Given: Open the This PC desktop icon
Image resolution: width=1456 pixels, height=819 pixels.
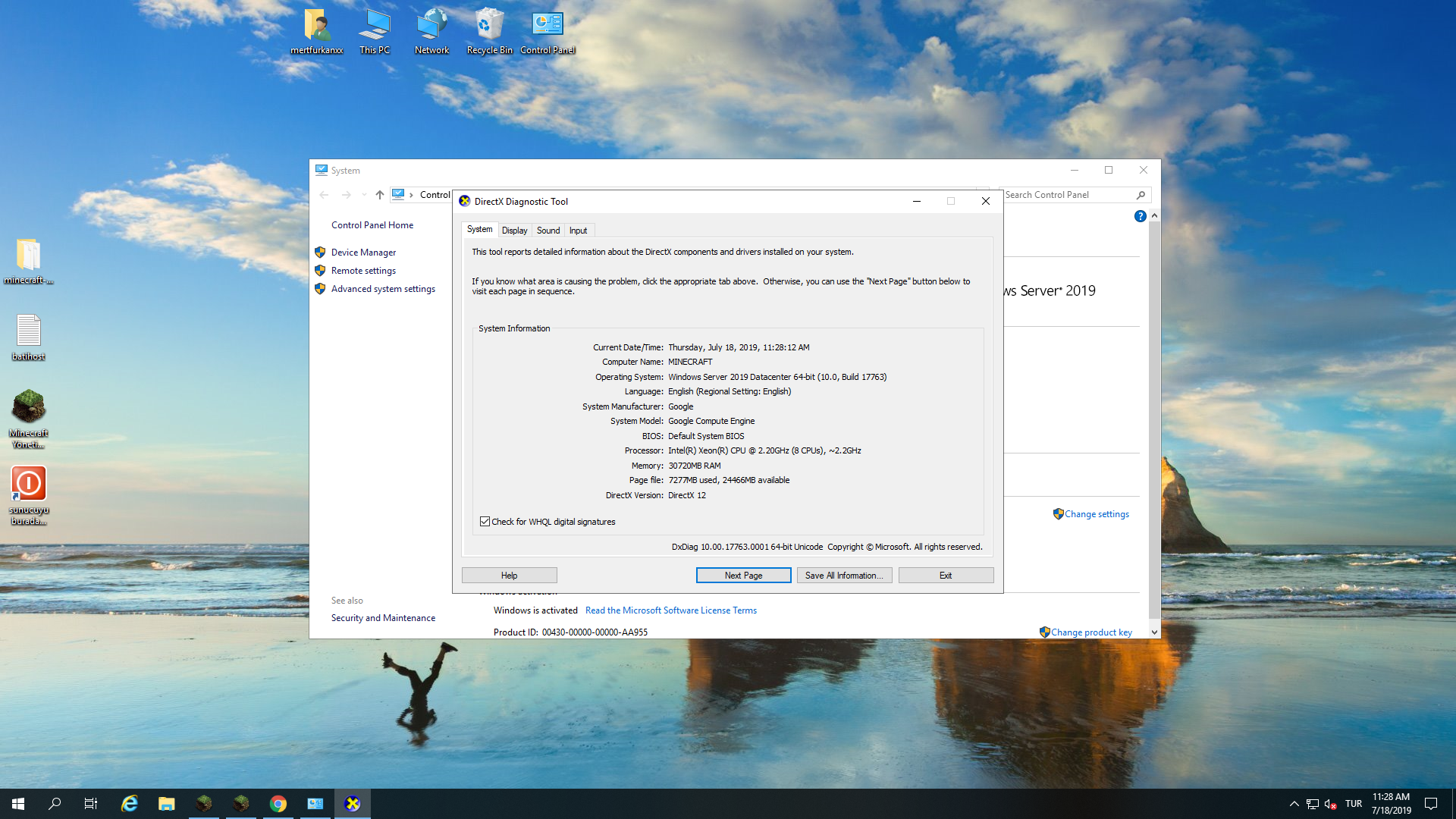Looking at the screenshot, I should coord(375,31).
